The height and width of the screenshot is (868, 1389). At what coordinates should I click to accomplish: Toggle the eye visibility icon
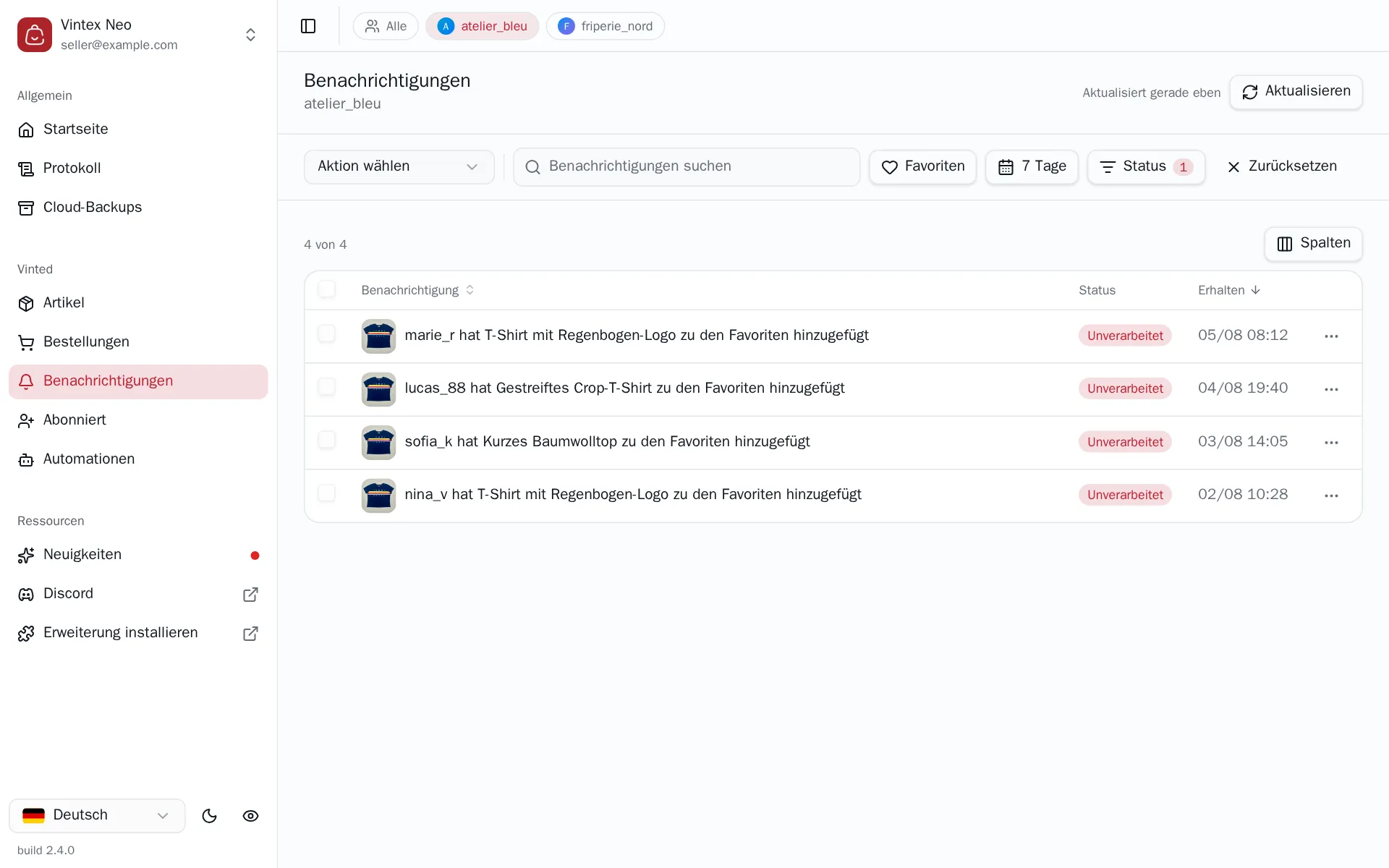click(250, 816)
